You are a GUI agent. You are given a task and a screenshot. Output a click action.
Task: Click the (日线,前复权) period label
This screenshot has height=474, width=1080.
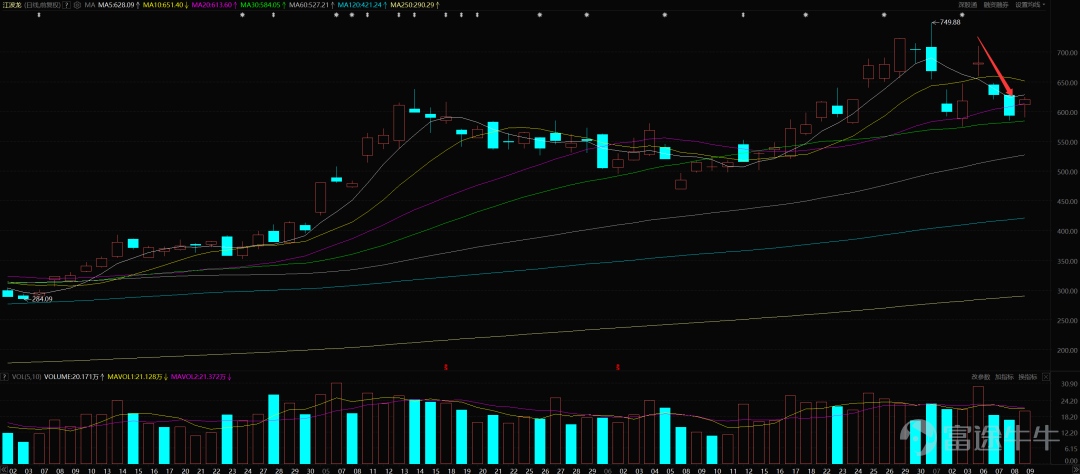coord(42,5)
